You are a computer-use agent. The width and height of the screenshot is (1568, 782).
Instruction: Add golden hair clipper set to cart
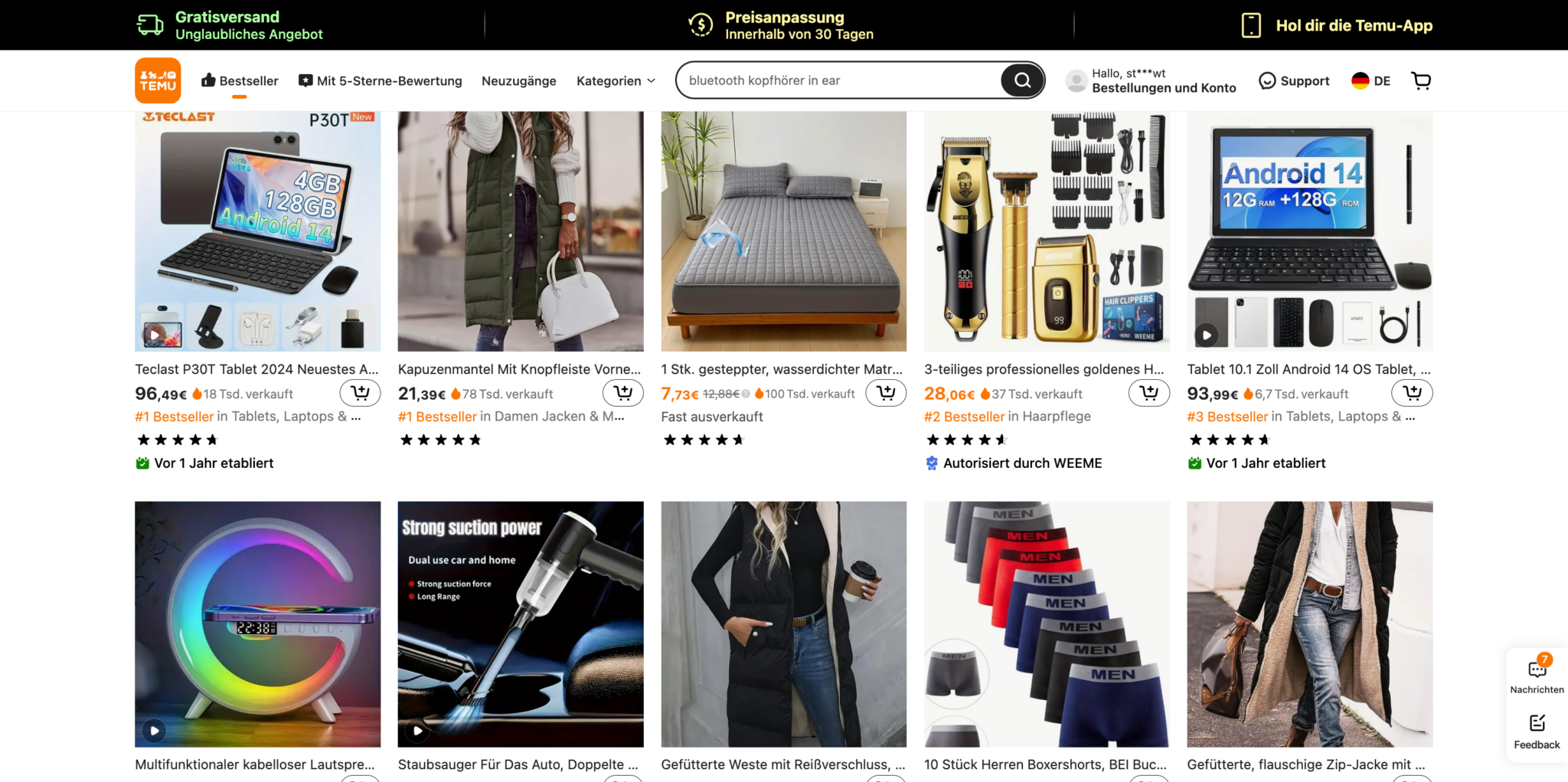(1149, 393)
